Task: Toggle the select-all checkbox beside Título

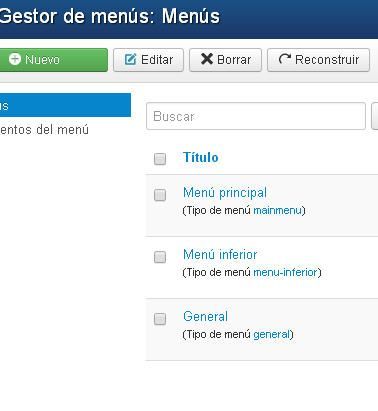Action: tap(160, 159)
